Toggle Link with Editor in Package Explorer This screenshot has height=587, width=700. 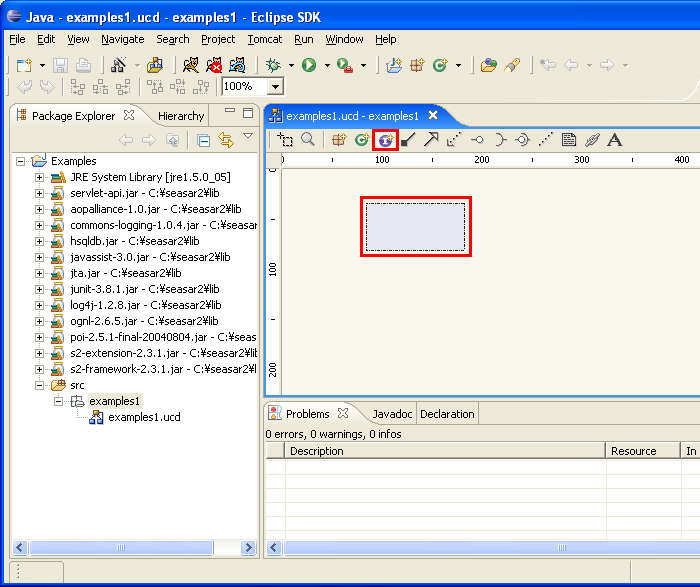(x=226, y=141)
